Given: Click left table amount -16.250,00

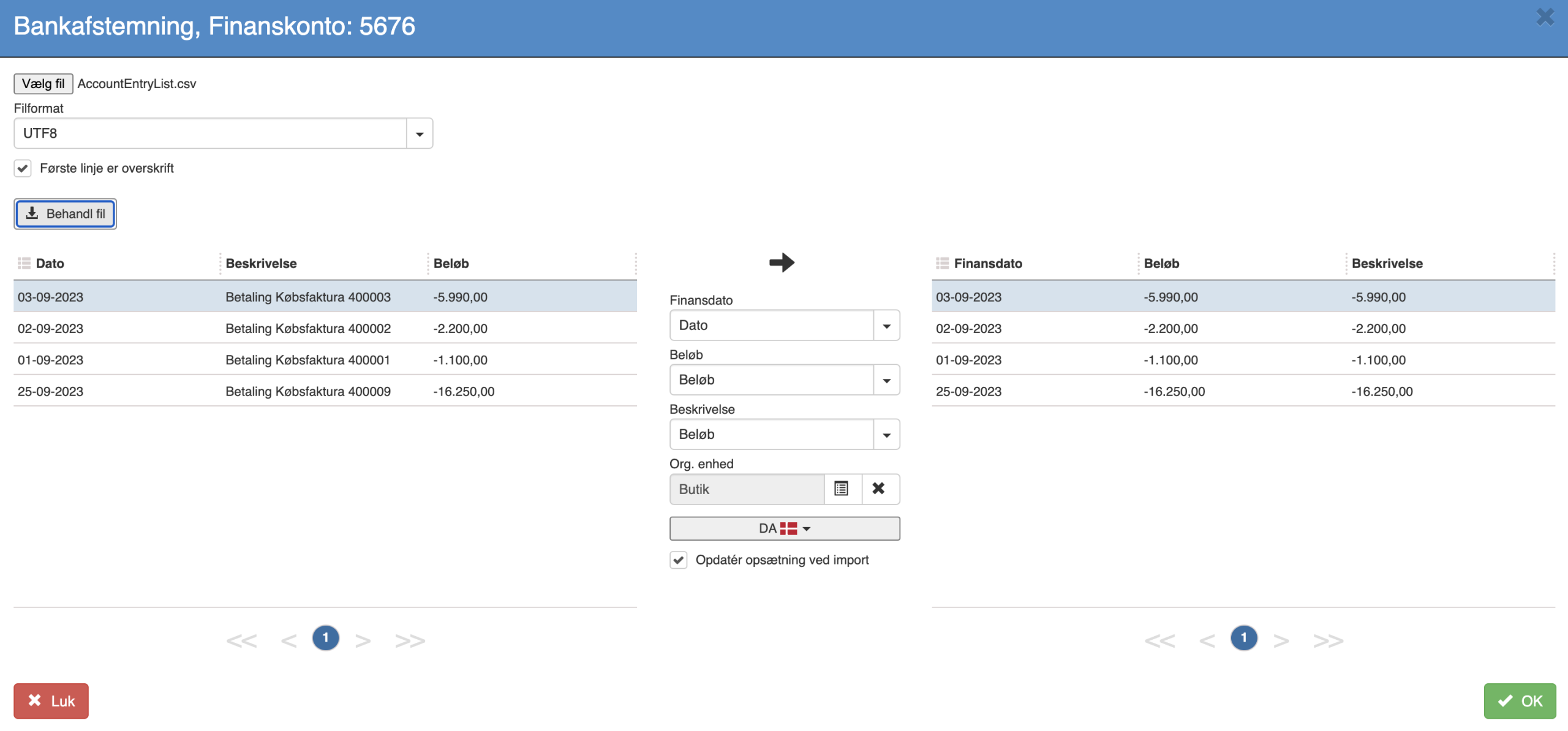Looking at the screenshot, I should click(464, 392).
